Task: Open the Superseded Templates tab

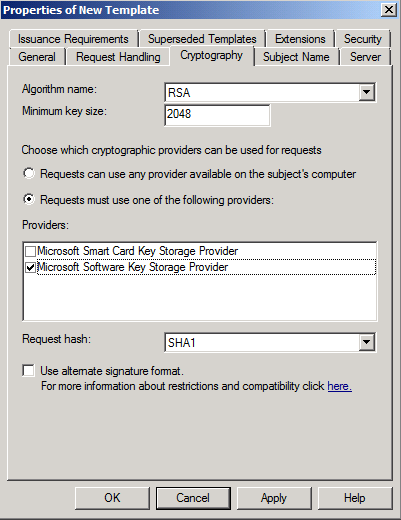Action: pyautogui.click(x=202, y=39)
